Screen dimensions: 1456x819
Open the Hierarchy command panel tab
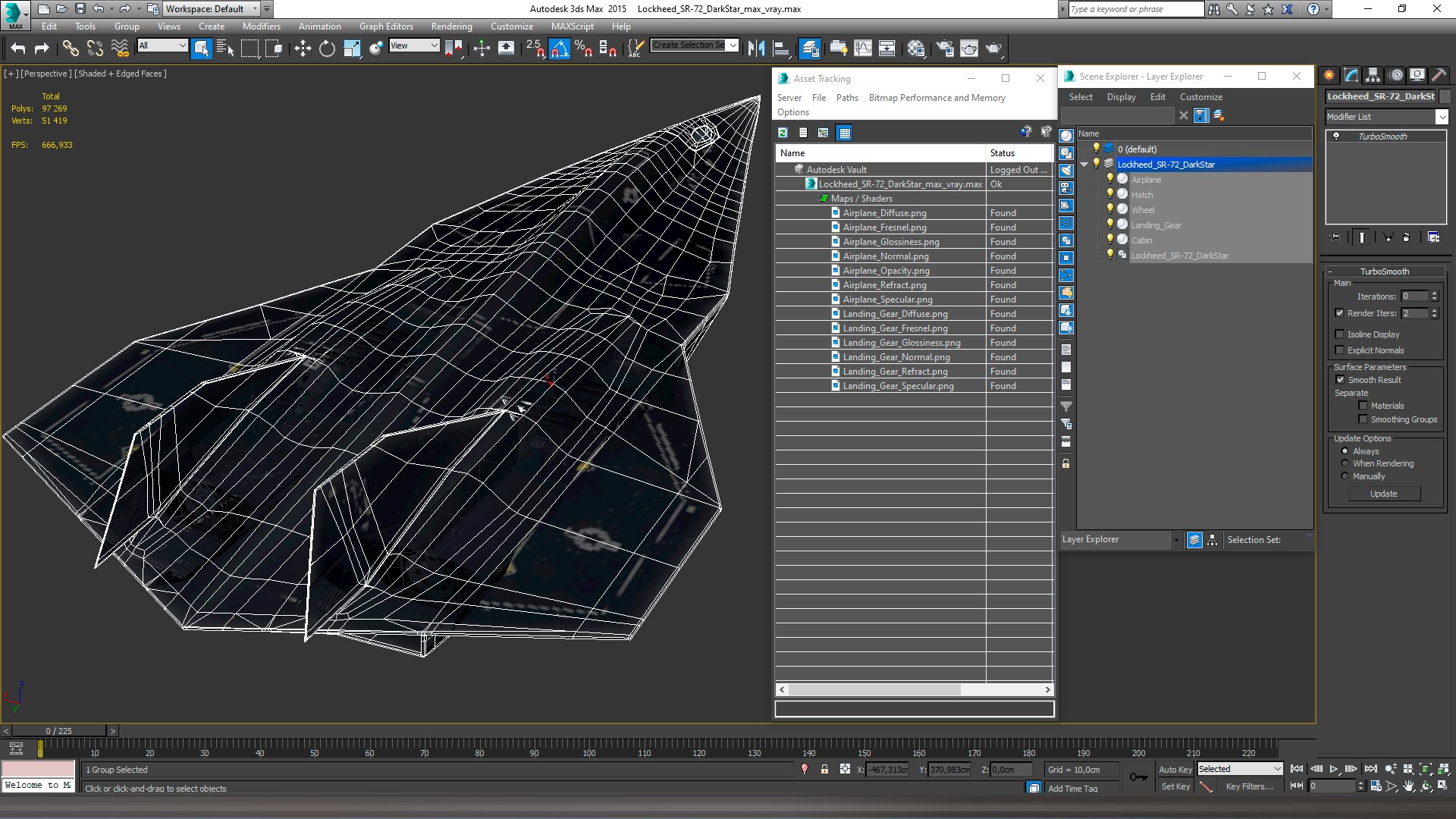(x=1373, y=75)
